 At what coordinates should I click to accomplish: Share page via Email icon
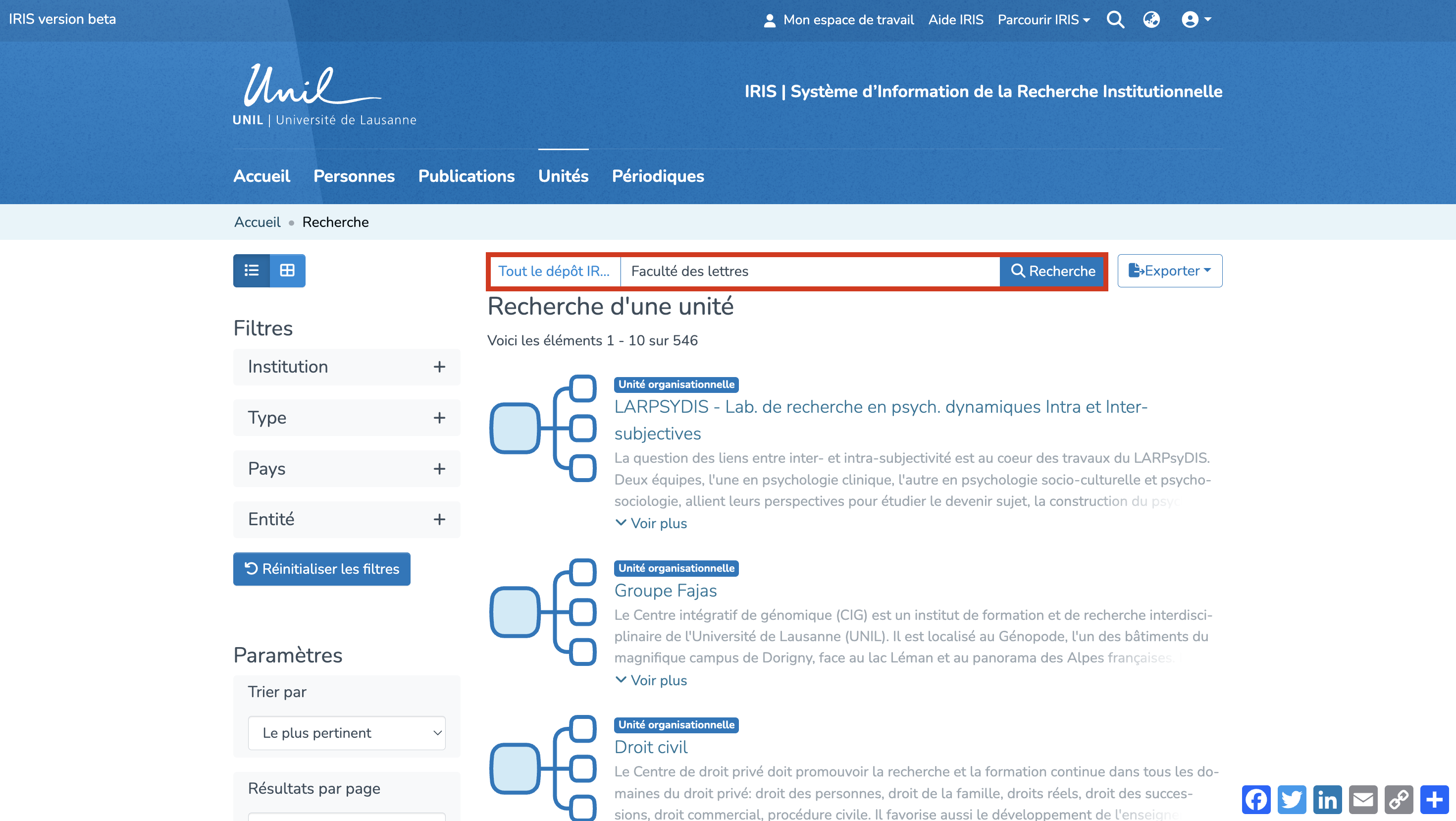pyautogui.click(x=1363, y=800)
